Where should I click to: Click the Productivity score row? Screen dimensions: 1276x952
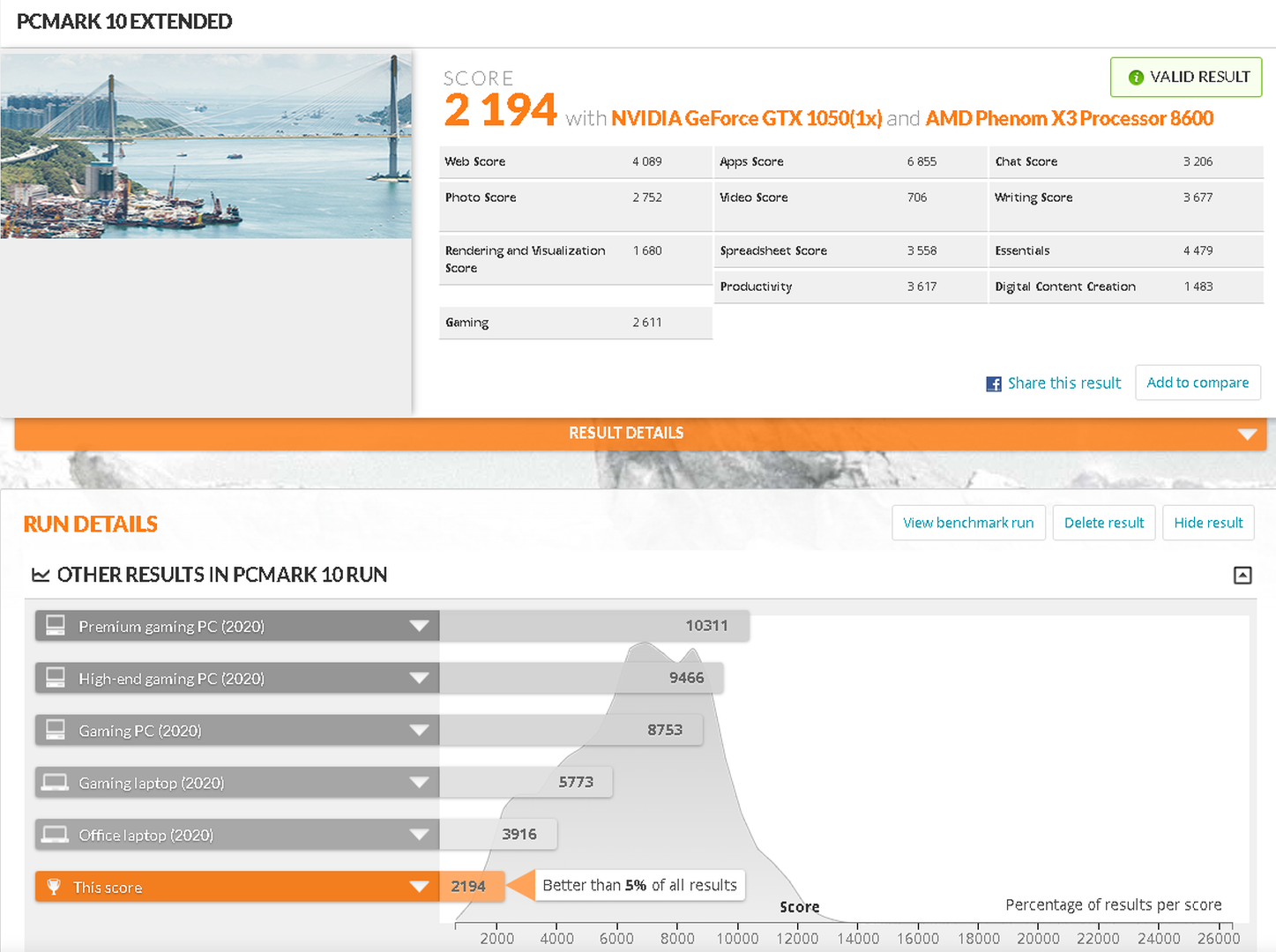[x=851, y=286]
